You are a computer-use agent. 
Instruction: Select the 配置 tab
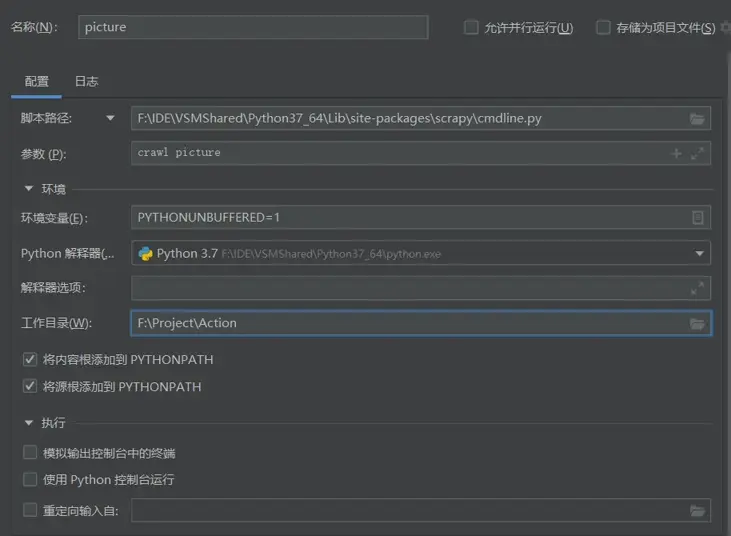click(x=37, y=81)
